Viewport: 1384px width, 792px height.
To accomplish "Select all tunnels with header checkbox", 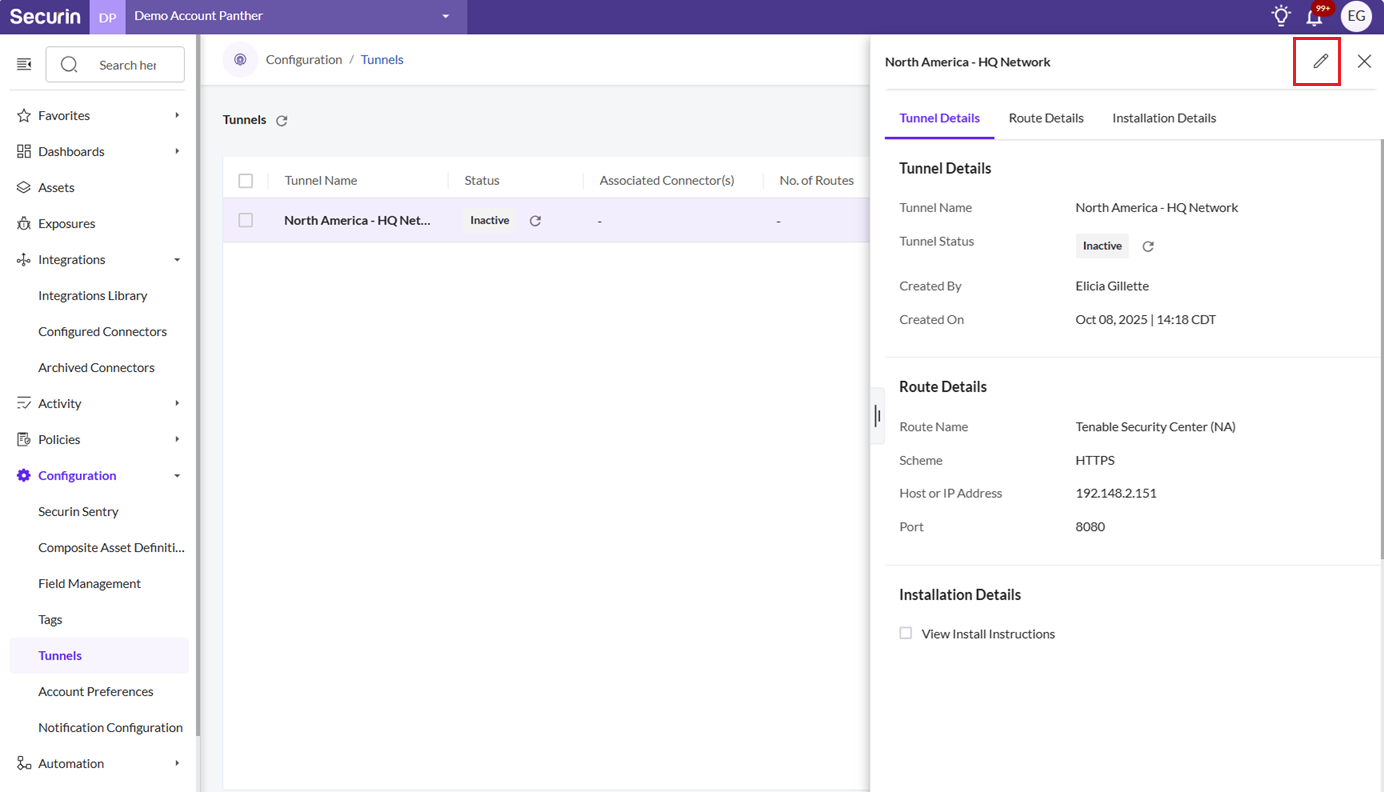I will coord(246,181).
